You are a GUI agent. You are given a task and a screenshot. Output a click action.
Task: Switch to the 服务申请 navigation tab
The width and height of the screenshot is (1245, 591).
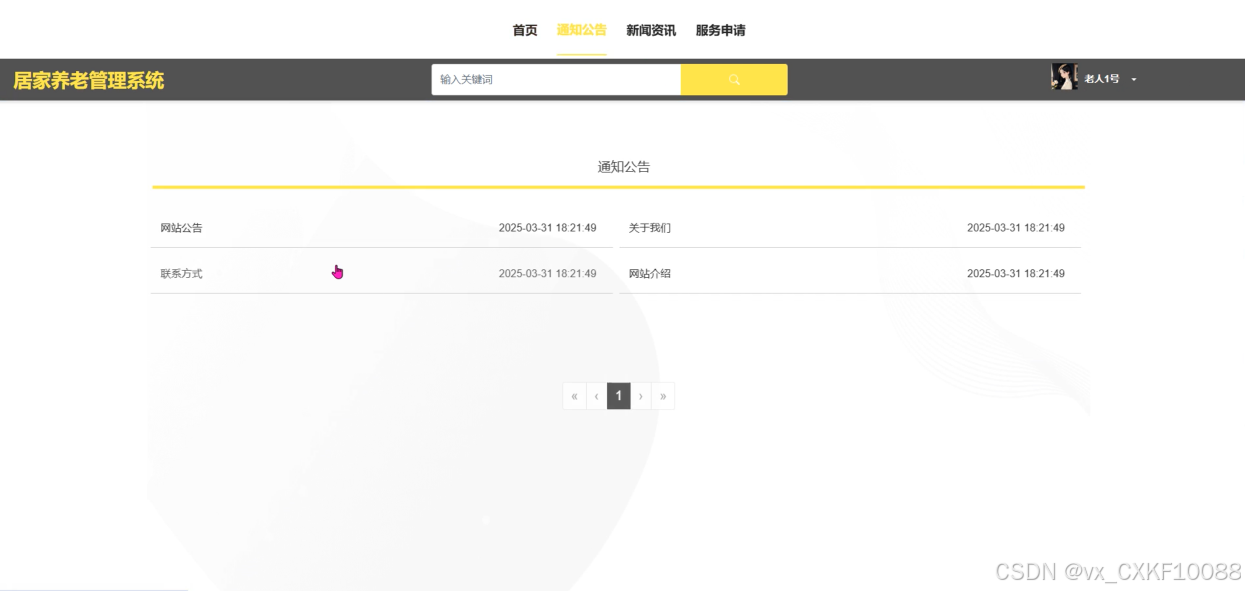(721, 31)
